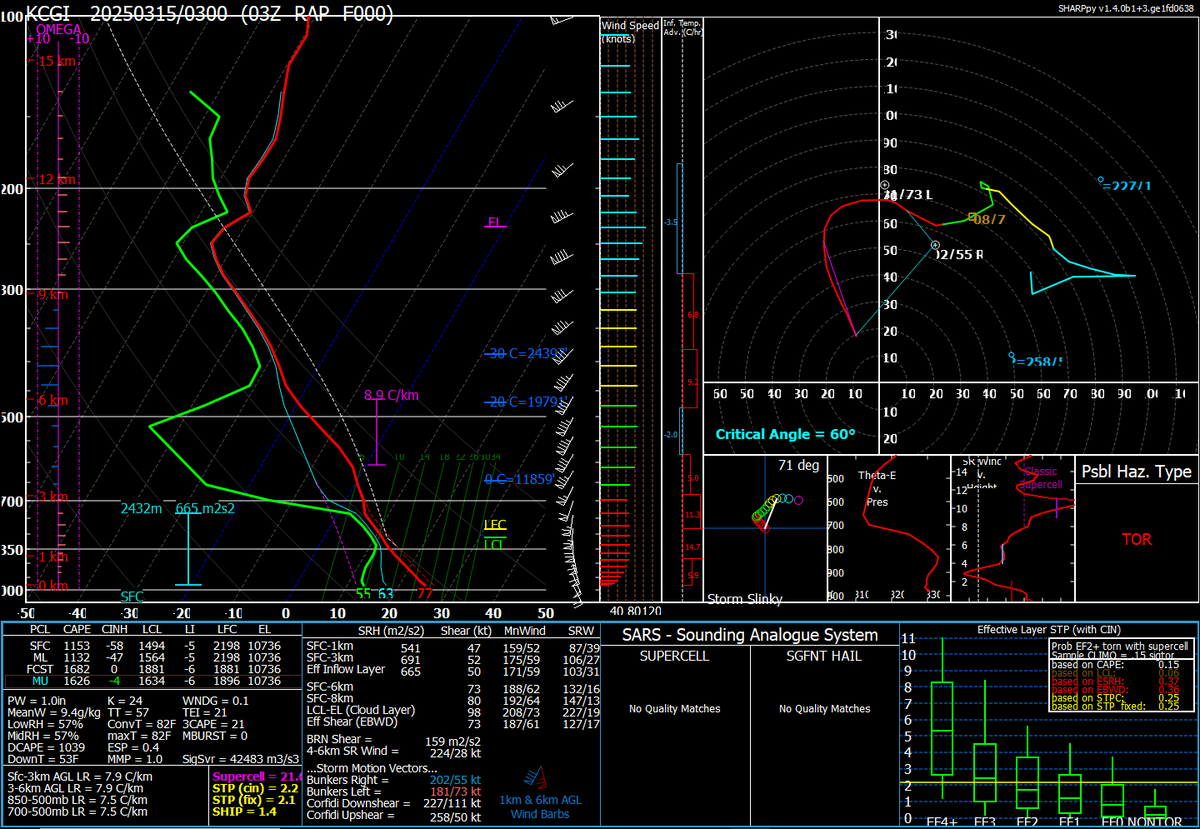This screenshot has height=829, width=1200.
Task: Click the 12 km height label
Action: tap(56, 180)
